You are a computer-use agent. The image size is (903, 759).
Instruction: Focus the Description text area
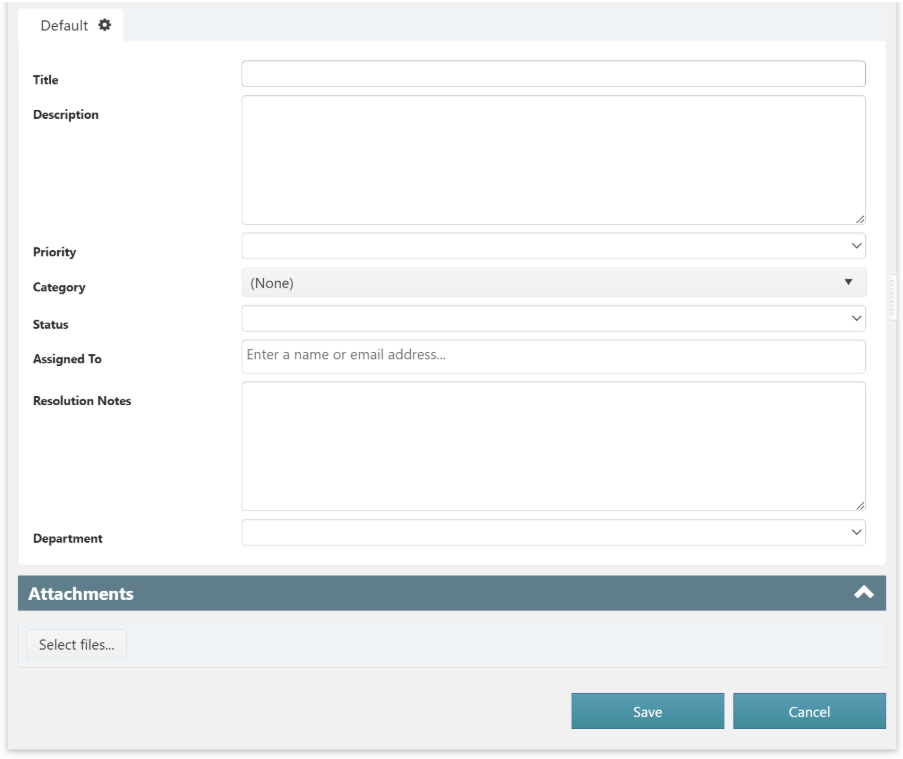click(x=553, y=160)
